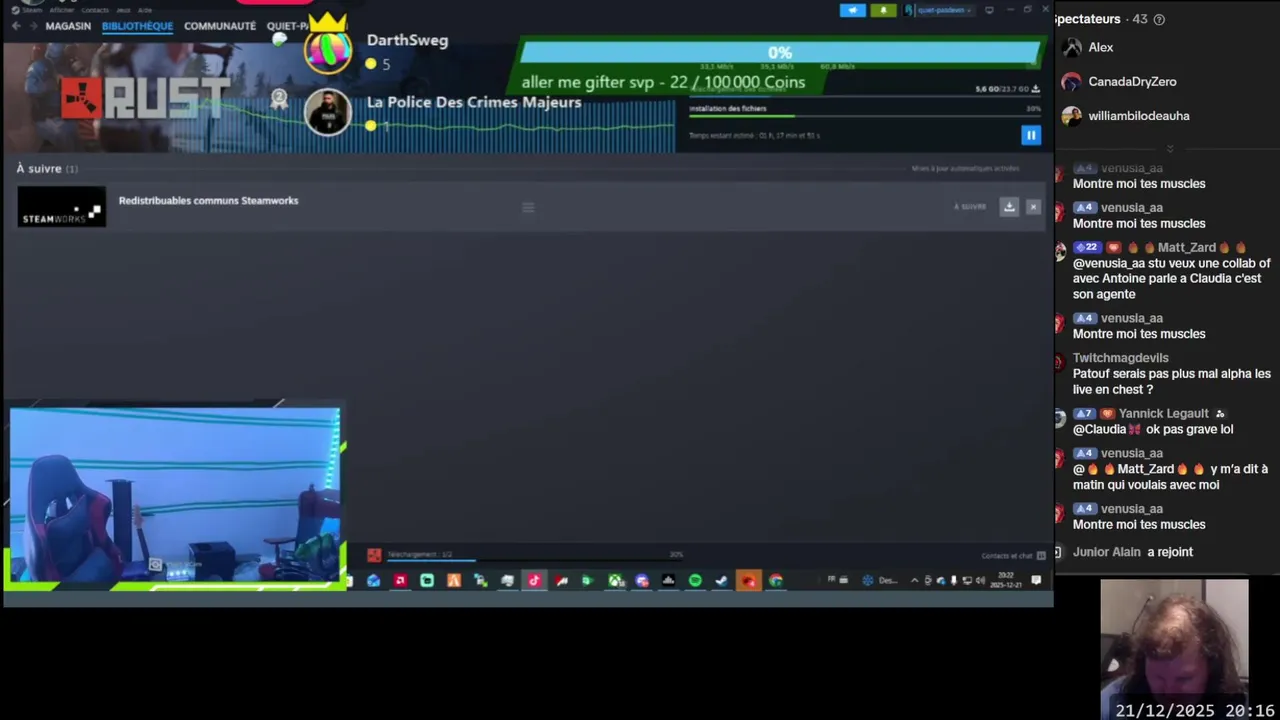This screenshot has height=720, width=1280.
Task: Expand the spectators list chevron
Action: tap(1169, 148)
